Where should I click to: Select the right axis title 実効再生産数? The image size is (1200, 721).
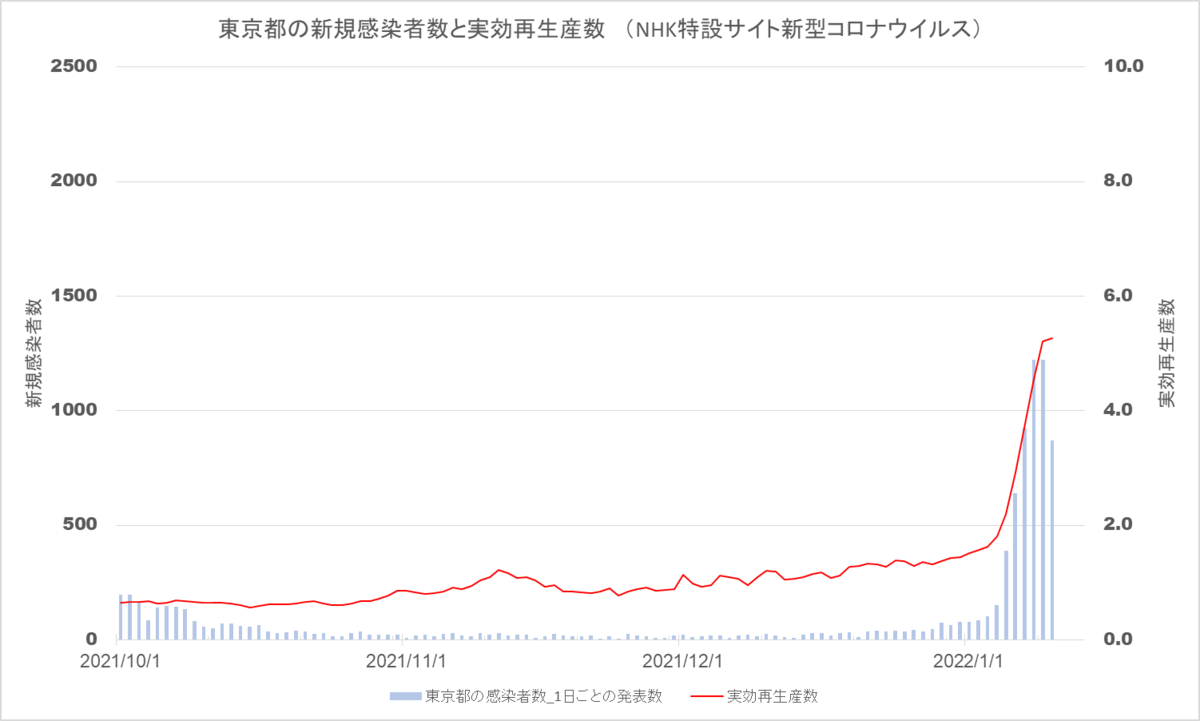coord(1166,352)
